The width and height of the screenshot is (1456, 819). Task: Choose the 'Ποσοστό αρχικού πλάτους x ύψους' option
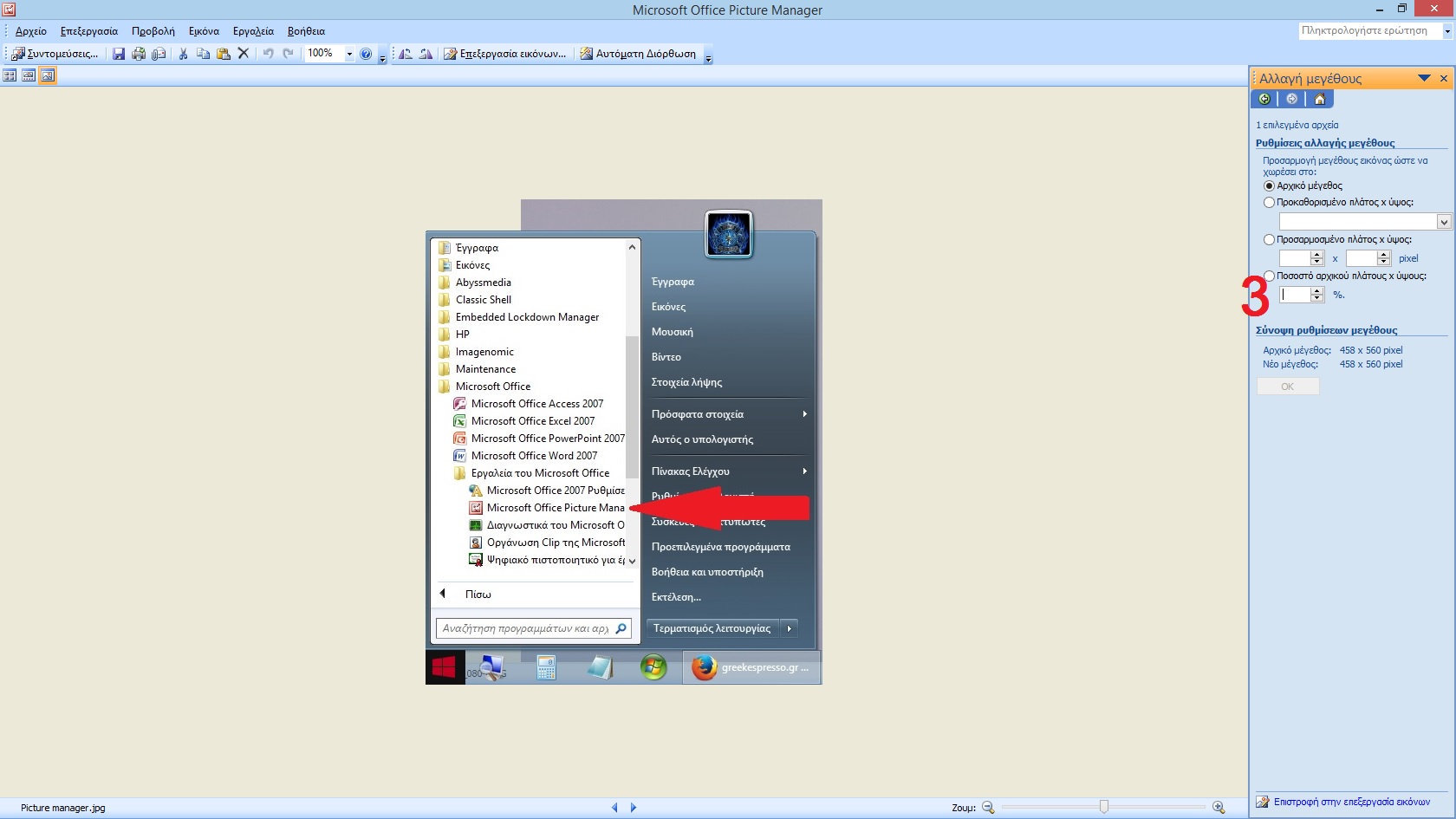click(1269, 276)
